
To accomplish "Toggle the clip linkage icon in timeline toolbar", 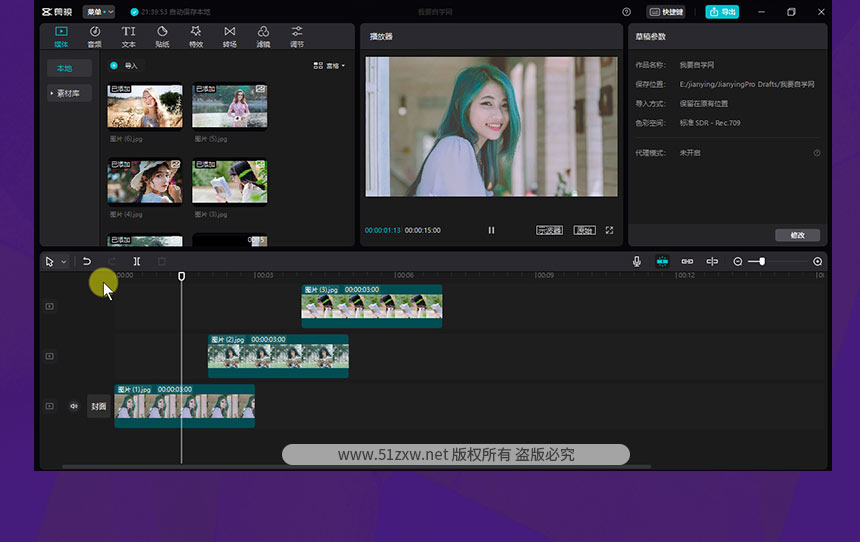I will tap(687, 261).
